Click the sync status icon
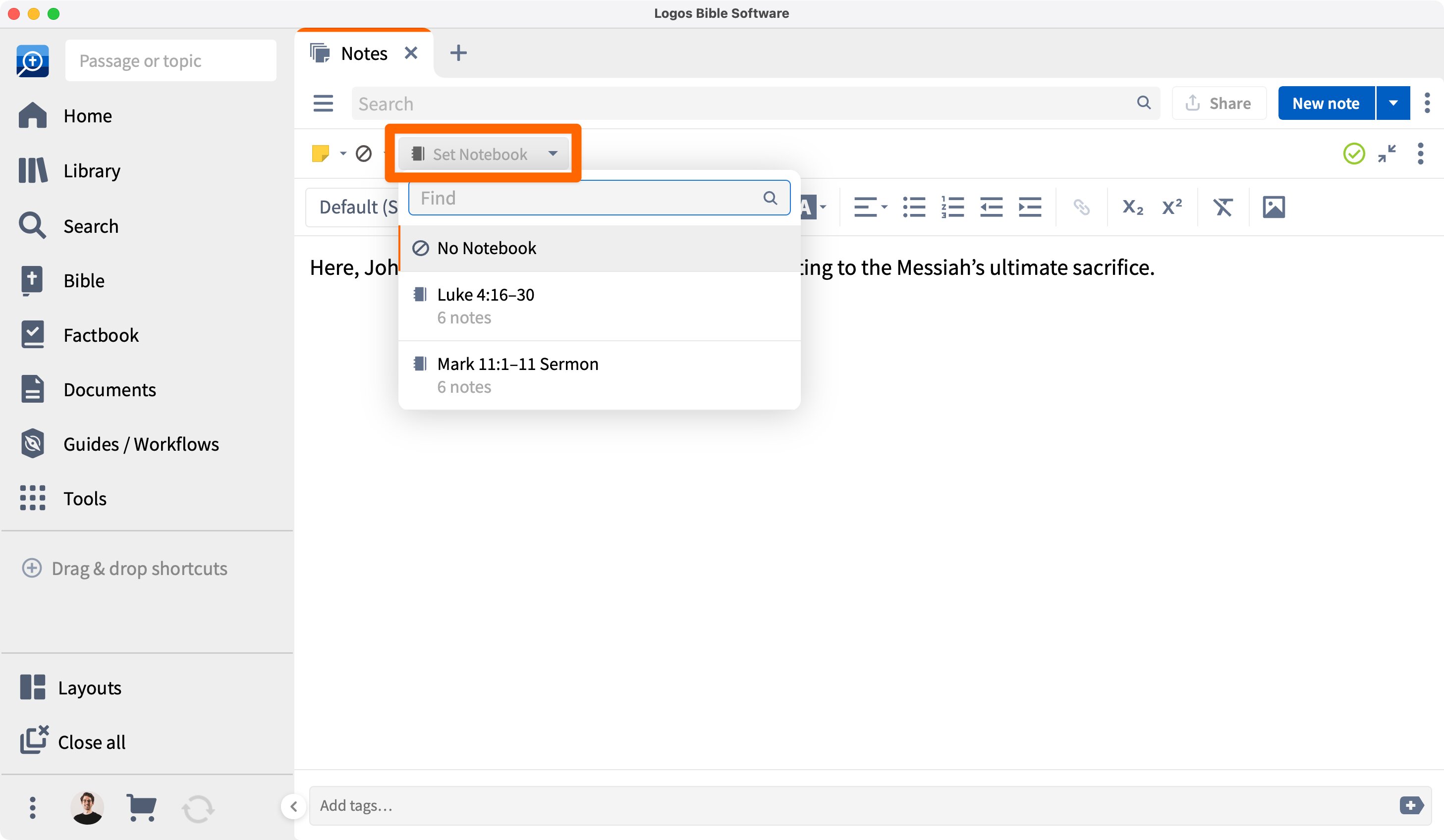1444x840 pixels. pos(198,808)
